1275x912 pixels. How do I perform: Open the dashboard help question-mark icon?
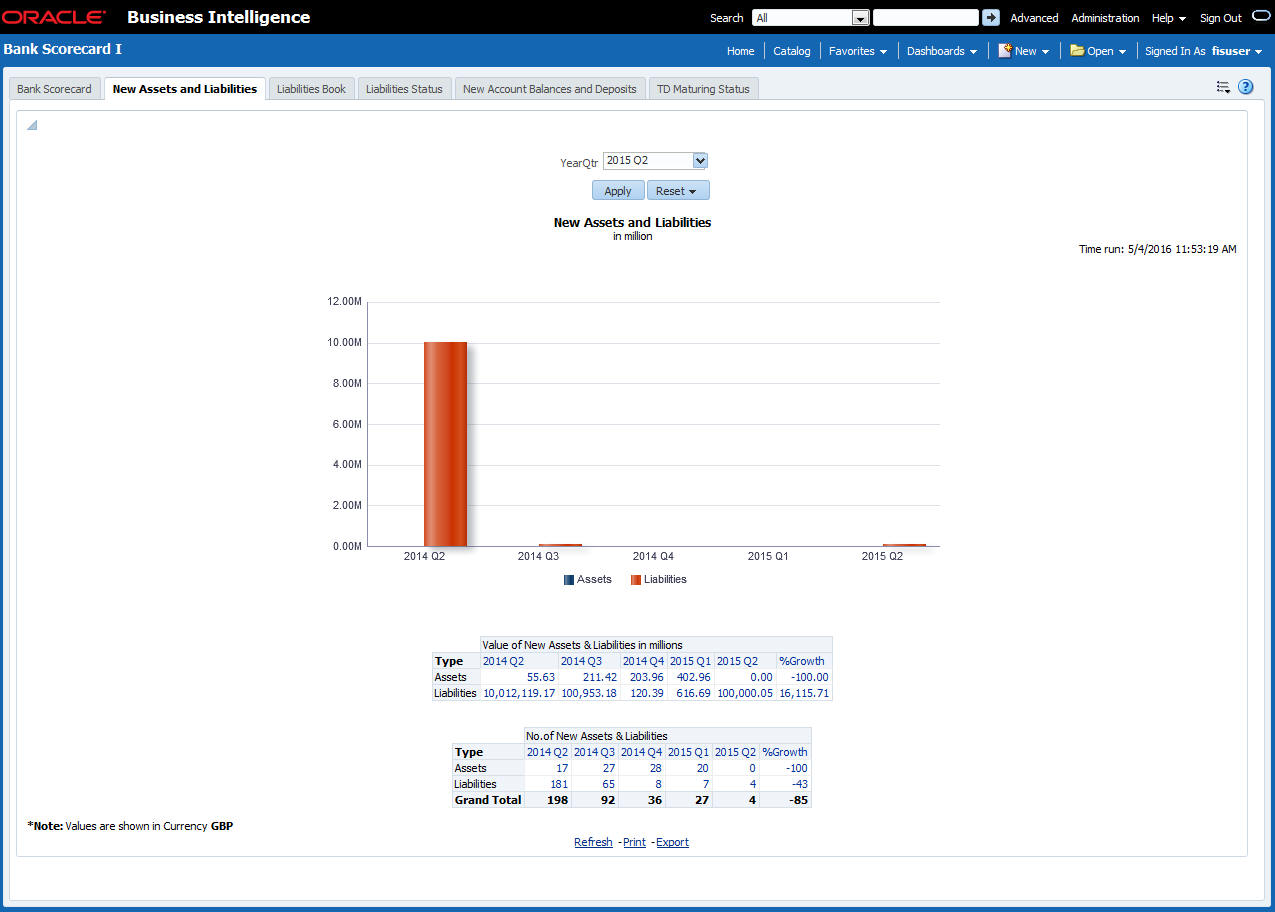coord(1245,87)
